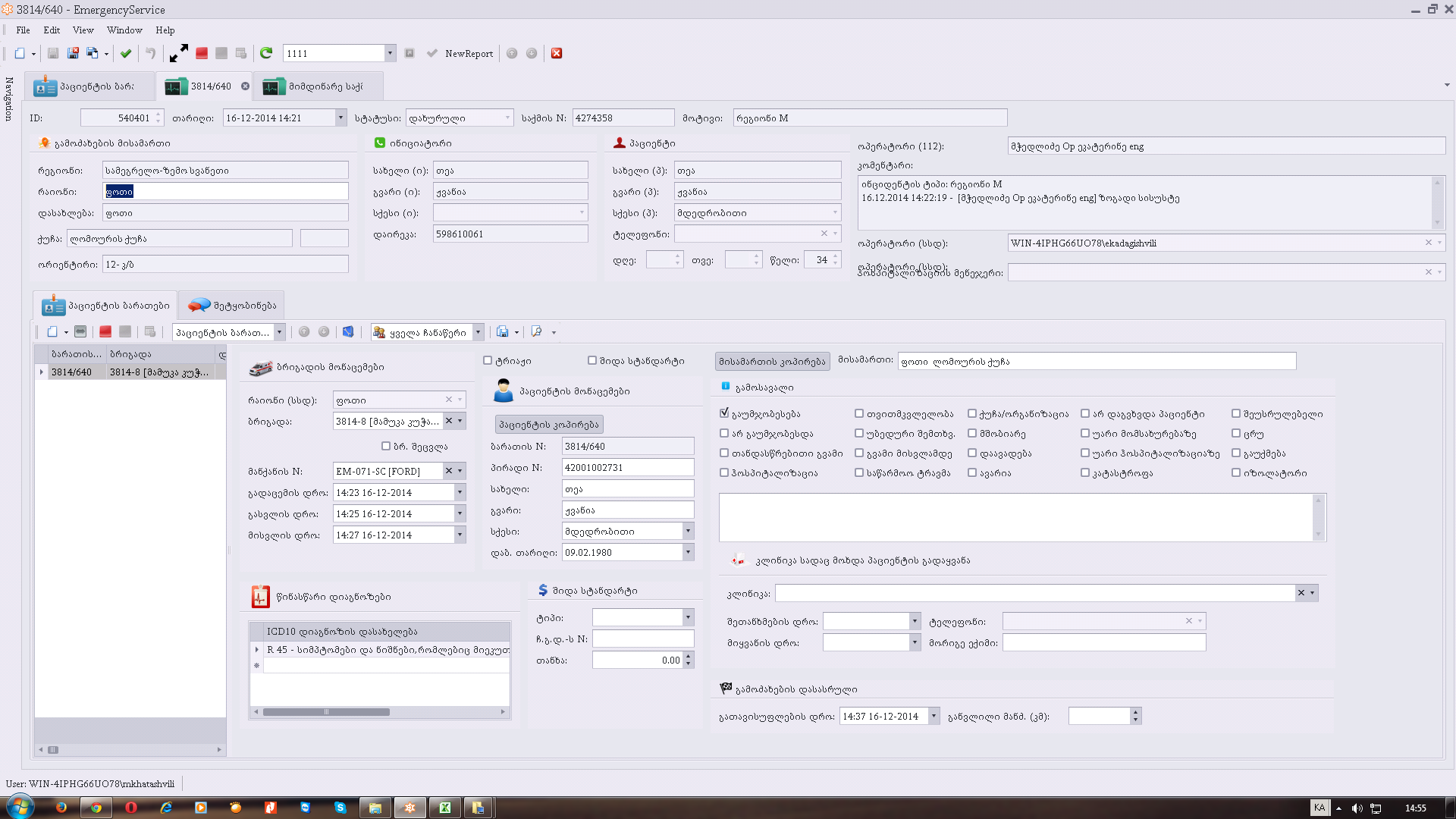
Task: Click the red X close icon in the toolbar
Action: click(557, 53)
